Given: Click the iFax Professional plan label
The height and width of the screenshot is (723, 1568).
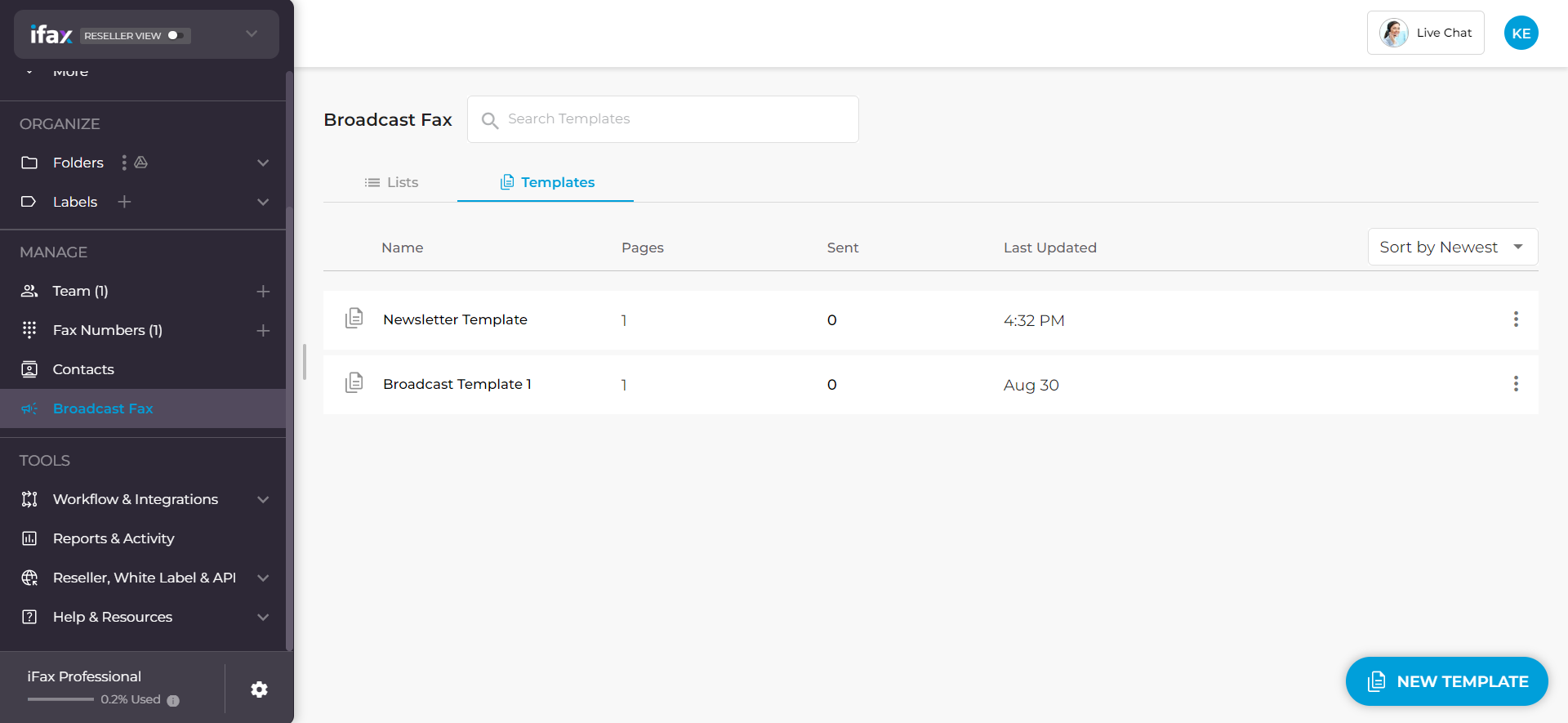Looking at the screenshot, I should [84, 676].
